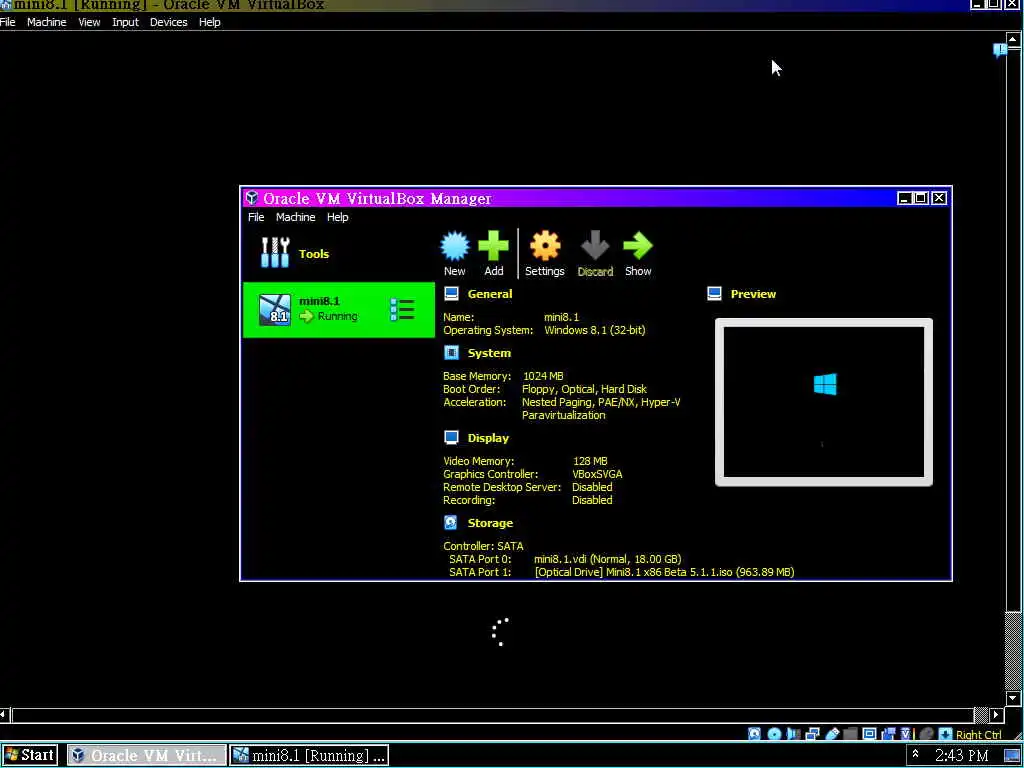Open the mini8.1 machine tools list menu icon

coord(402,310)
